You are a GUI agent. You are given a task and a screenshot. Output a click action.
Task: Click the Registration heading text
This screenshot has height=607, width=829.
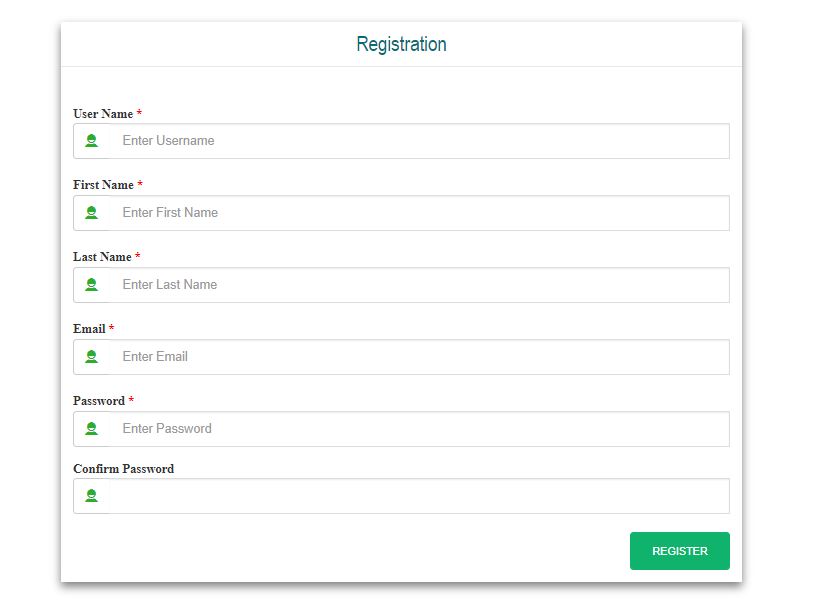pyautogui.click(x=401, y=44)
